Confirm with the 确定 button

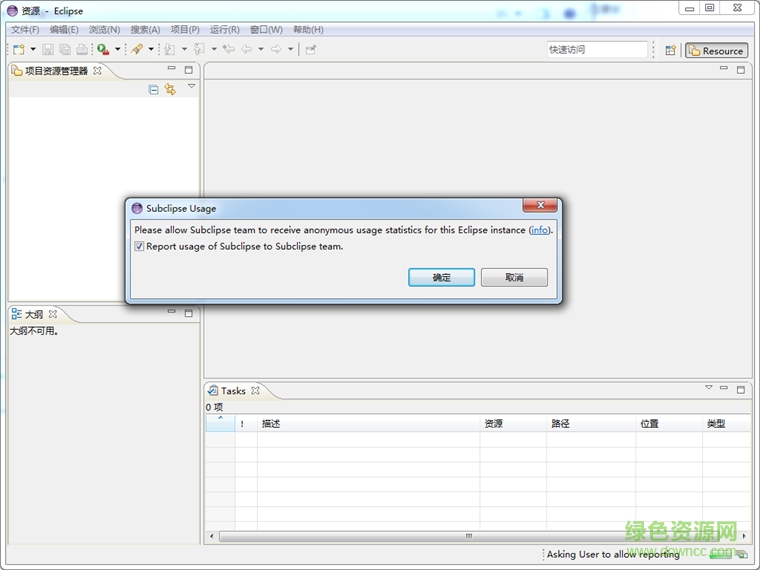[441, 277]
